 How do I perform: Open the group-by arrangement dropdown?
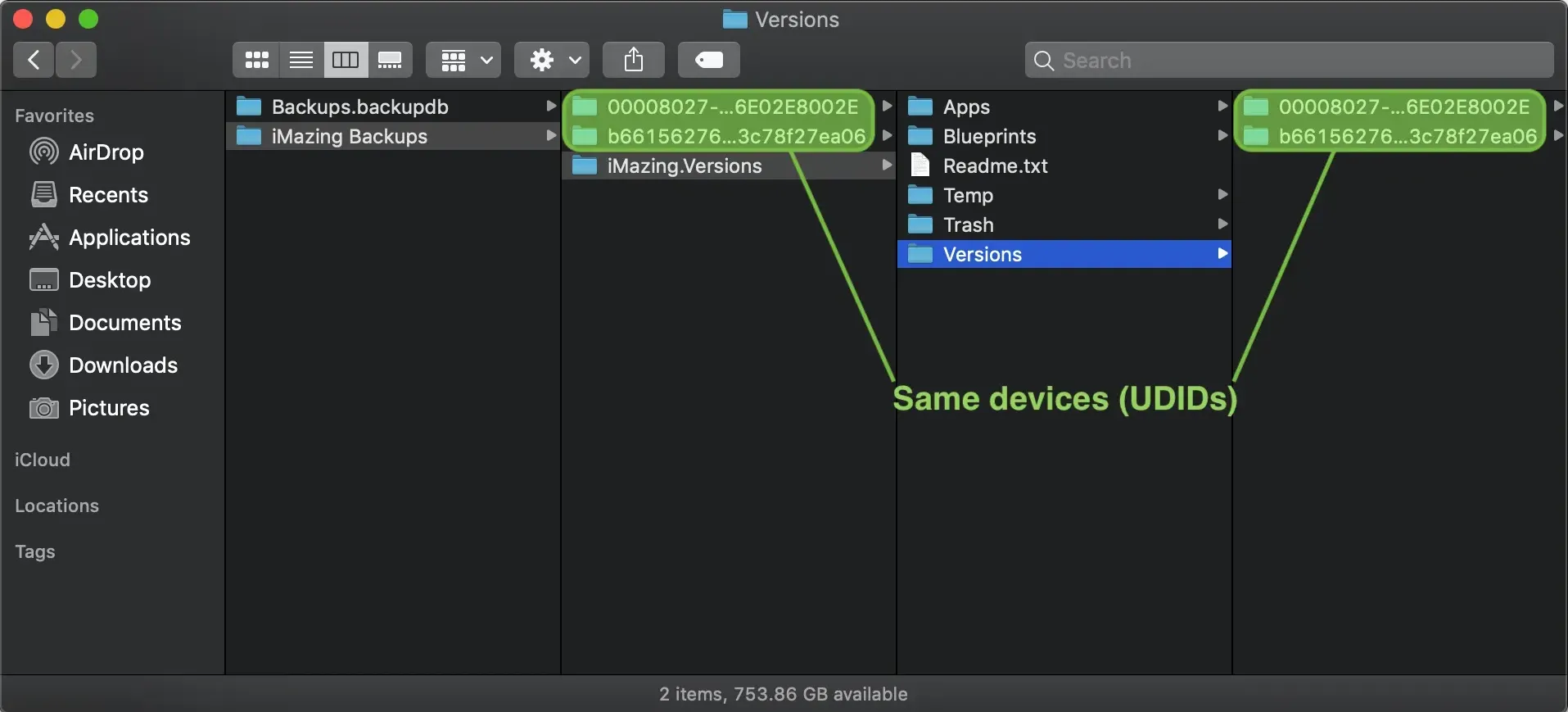pyautogui.click(x=463, y=60)
